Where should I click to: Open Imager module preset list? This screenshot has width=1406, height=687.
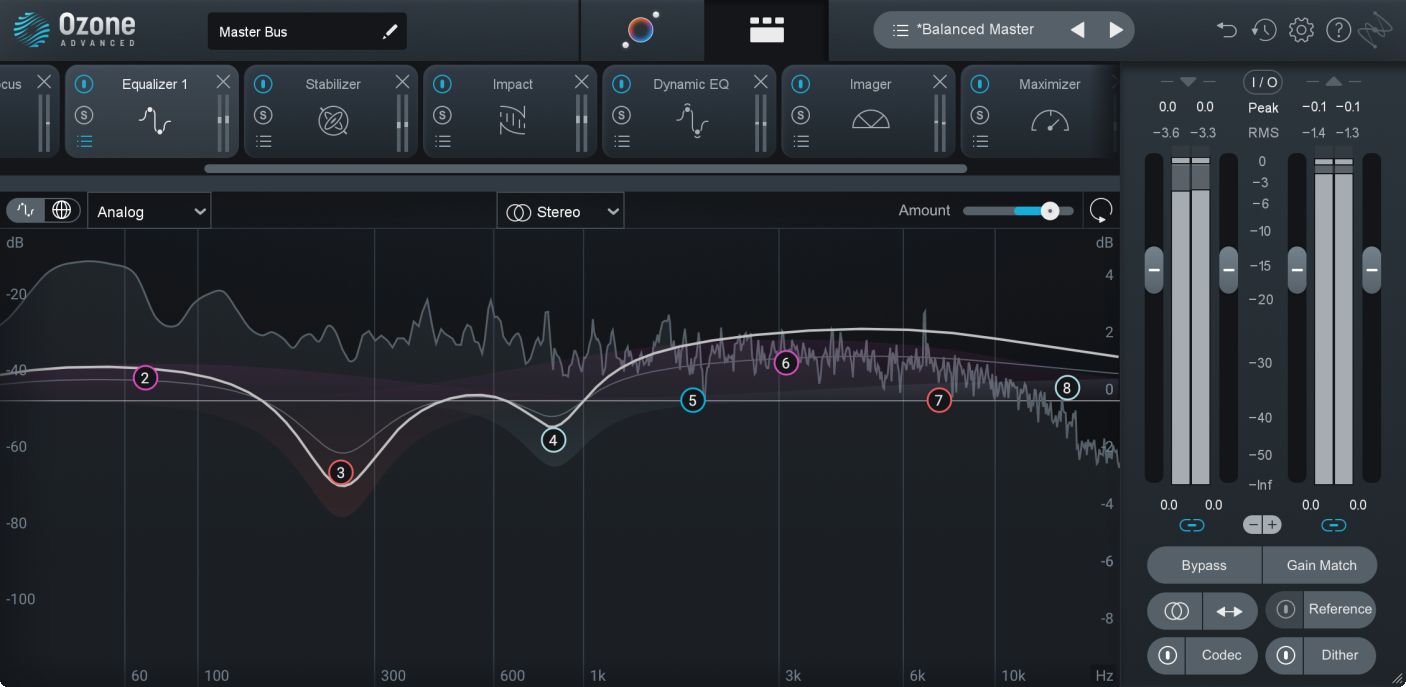801,141
